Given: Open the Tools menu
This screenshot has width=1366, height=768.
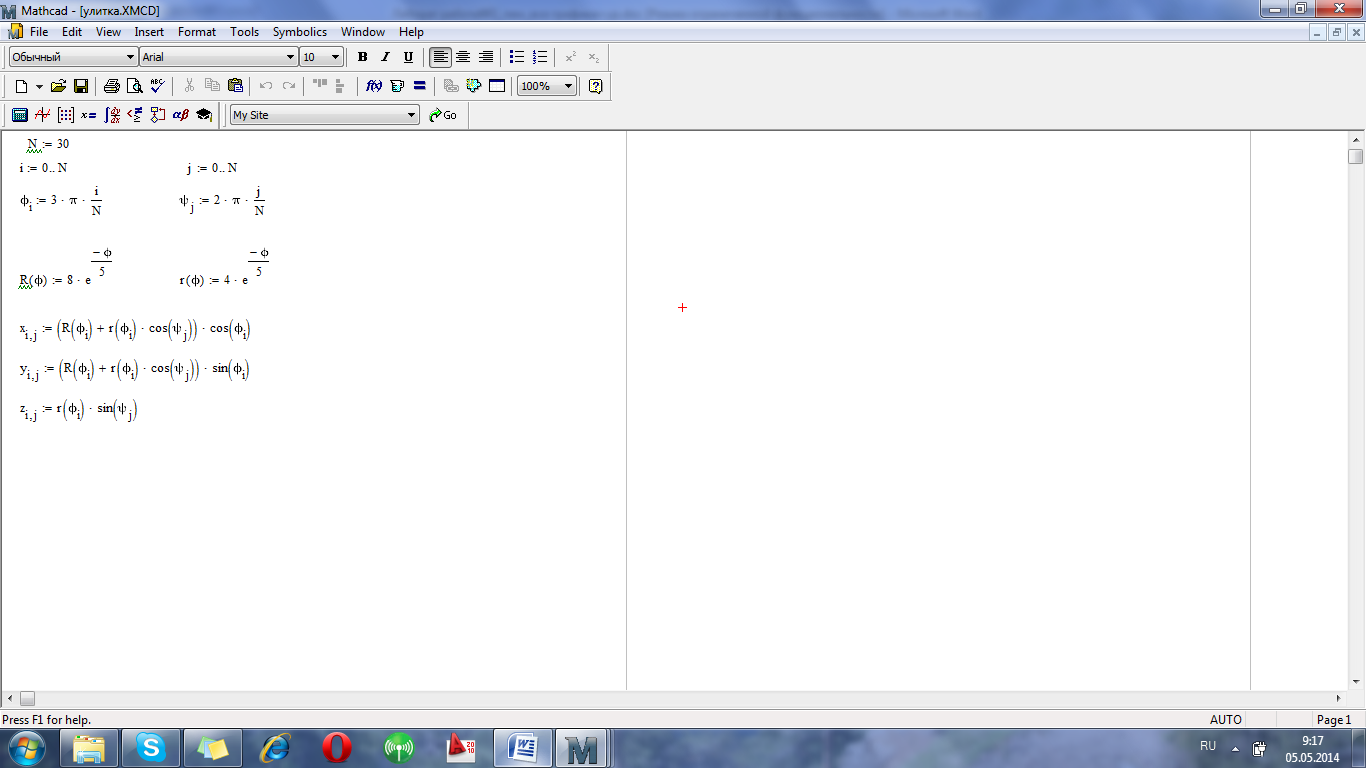Looking at the screenshot, I should click(245, 32).
